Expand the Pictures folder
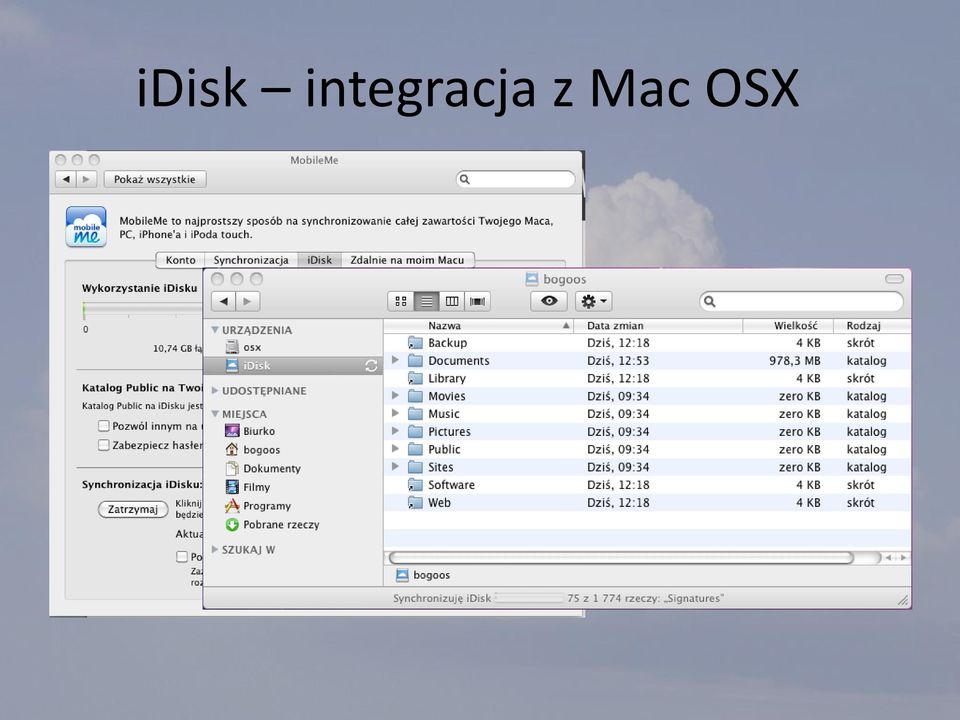Screen dimensions: 960x720 coord(396,431)
